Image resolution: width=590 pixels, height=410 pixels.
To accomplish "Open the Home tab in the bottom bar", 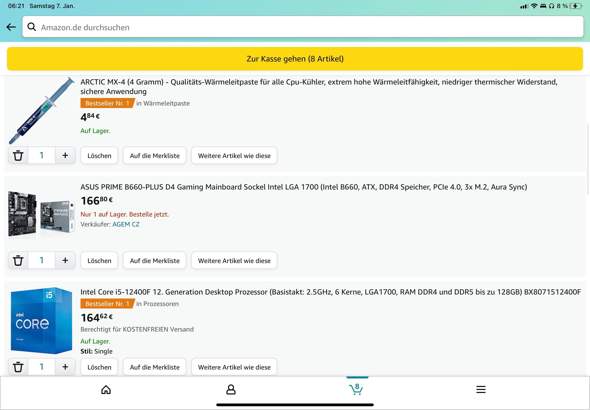I will coord(106,390).
